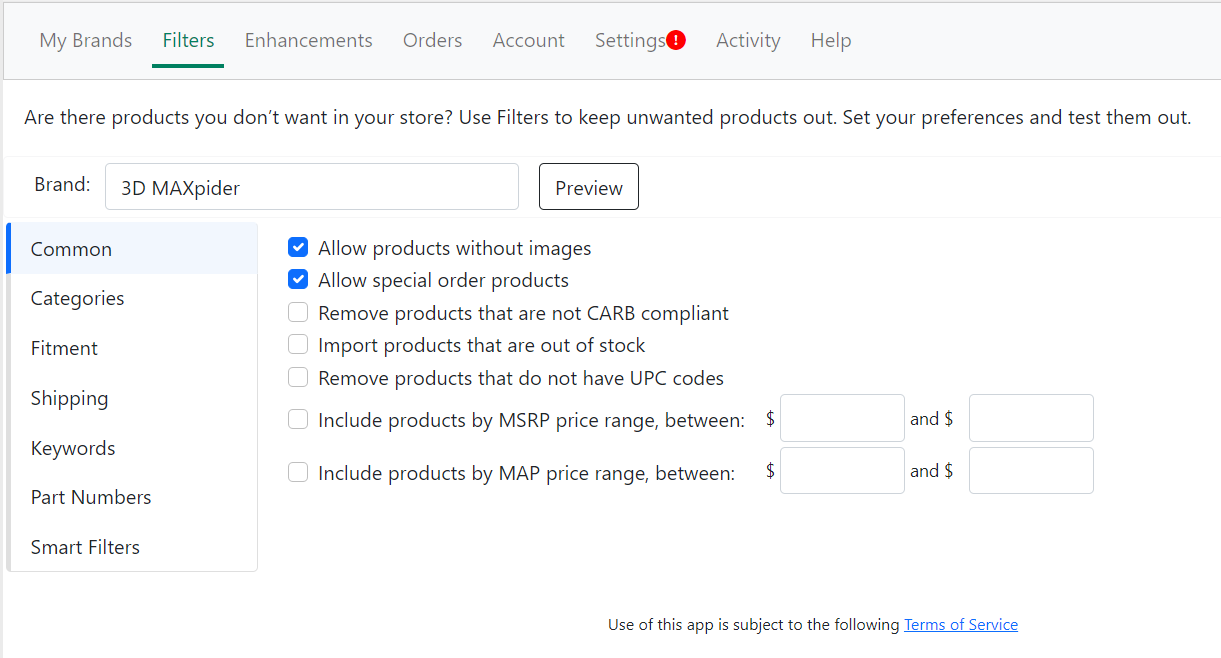Switch to the My Brands tab
Image resolution: width=1221 pixels, height=658 pixels.
coord(86,40)
